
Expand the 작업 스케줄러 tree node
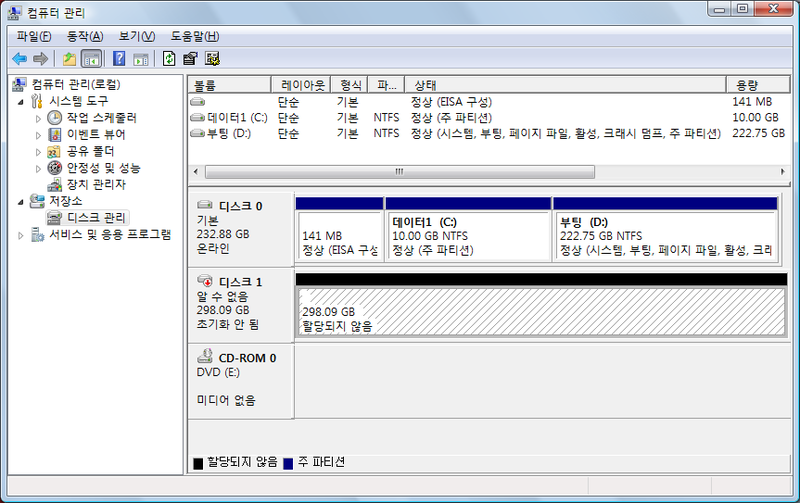pos(39,118)
